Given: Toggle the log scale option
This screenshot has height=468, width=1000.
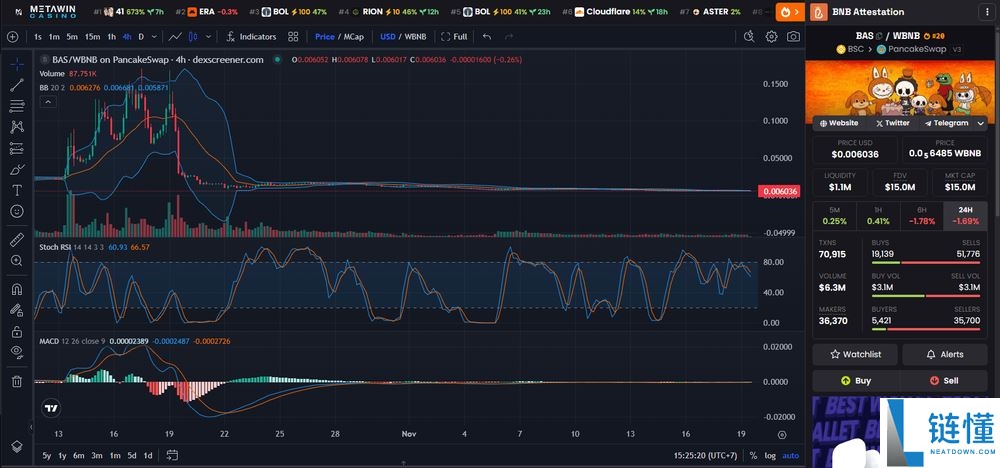Looking at the screenshot, I should click(768, 456).
